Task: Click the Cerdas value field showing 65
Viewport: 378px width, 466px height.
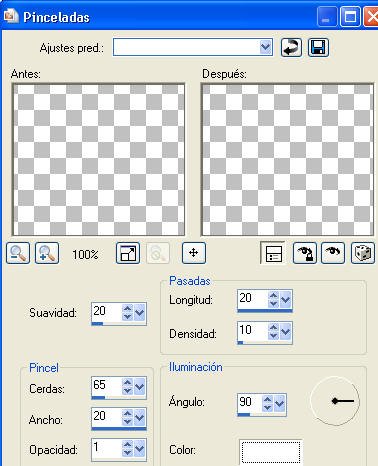Action: coord(107,386)
